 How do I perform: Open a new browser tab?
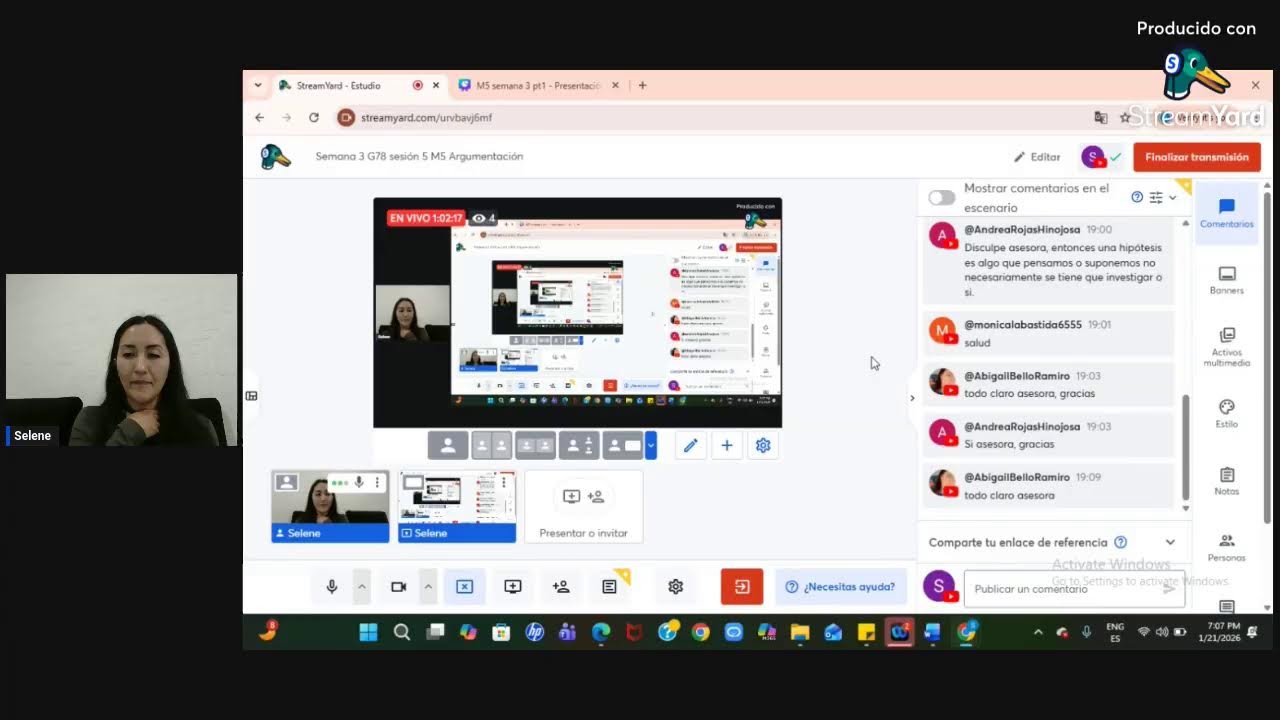642,85
